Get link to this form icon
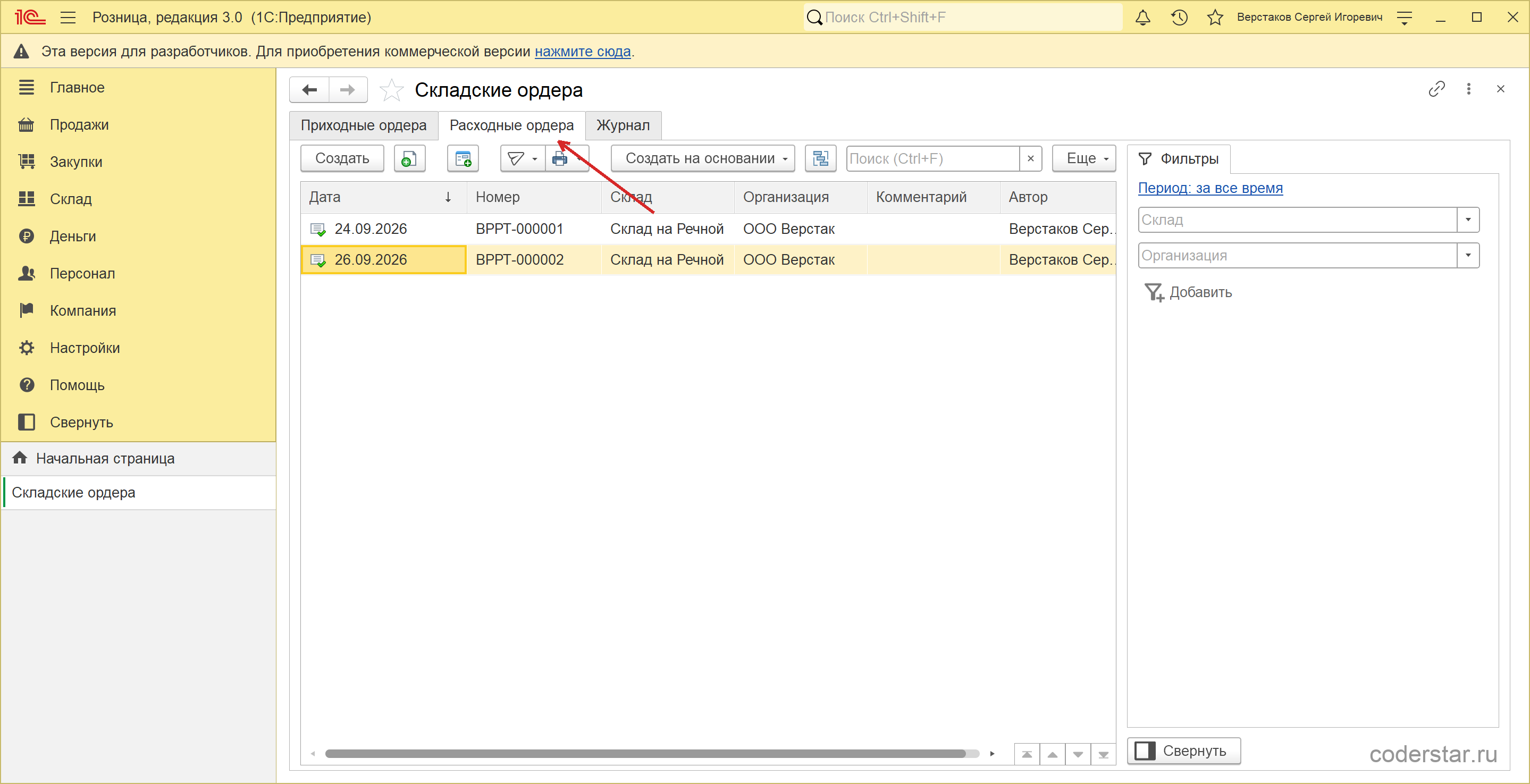 (1436, 88)
